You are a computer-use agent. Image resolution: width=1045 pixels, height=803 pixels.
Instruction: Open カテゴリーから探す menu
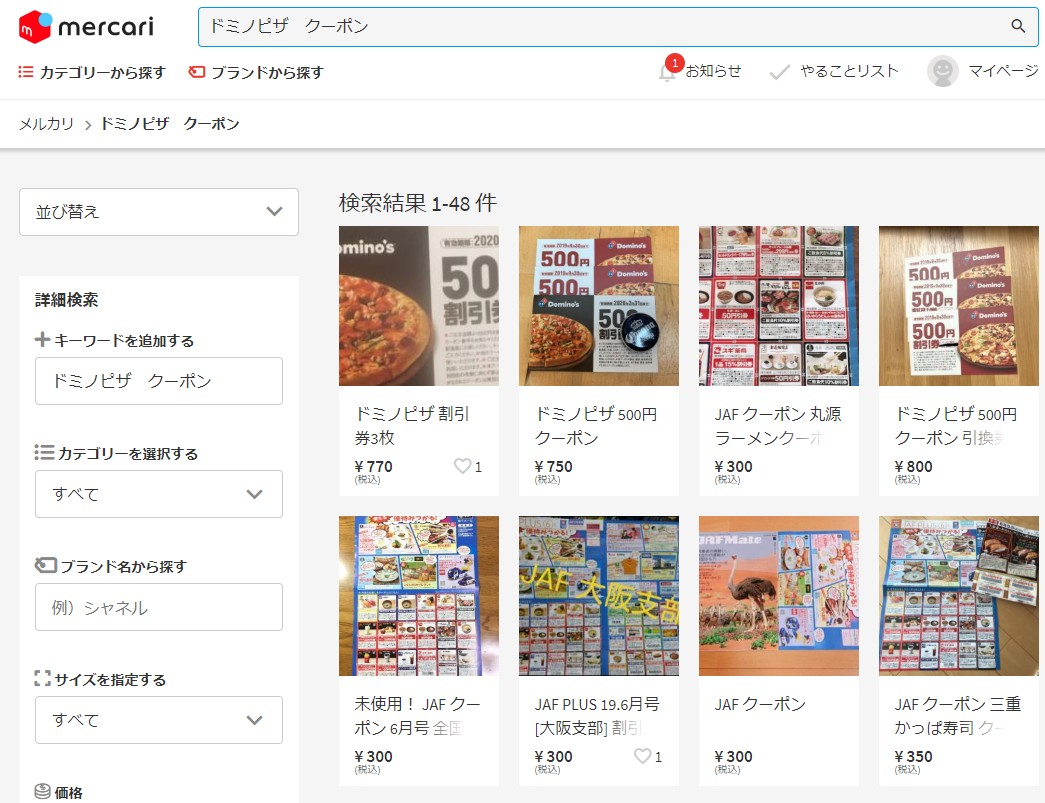pos(92,72)
